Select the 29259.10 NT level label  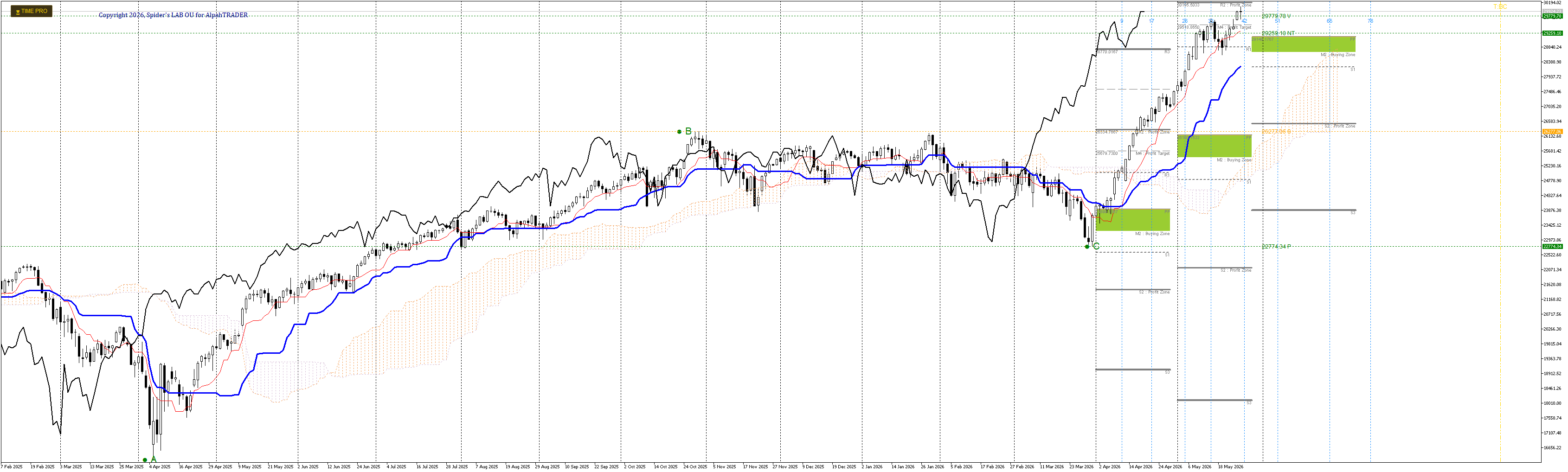[1278, 33]
